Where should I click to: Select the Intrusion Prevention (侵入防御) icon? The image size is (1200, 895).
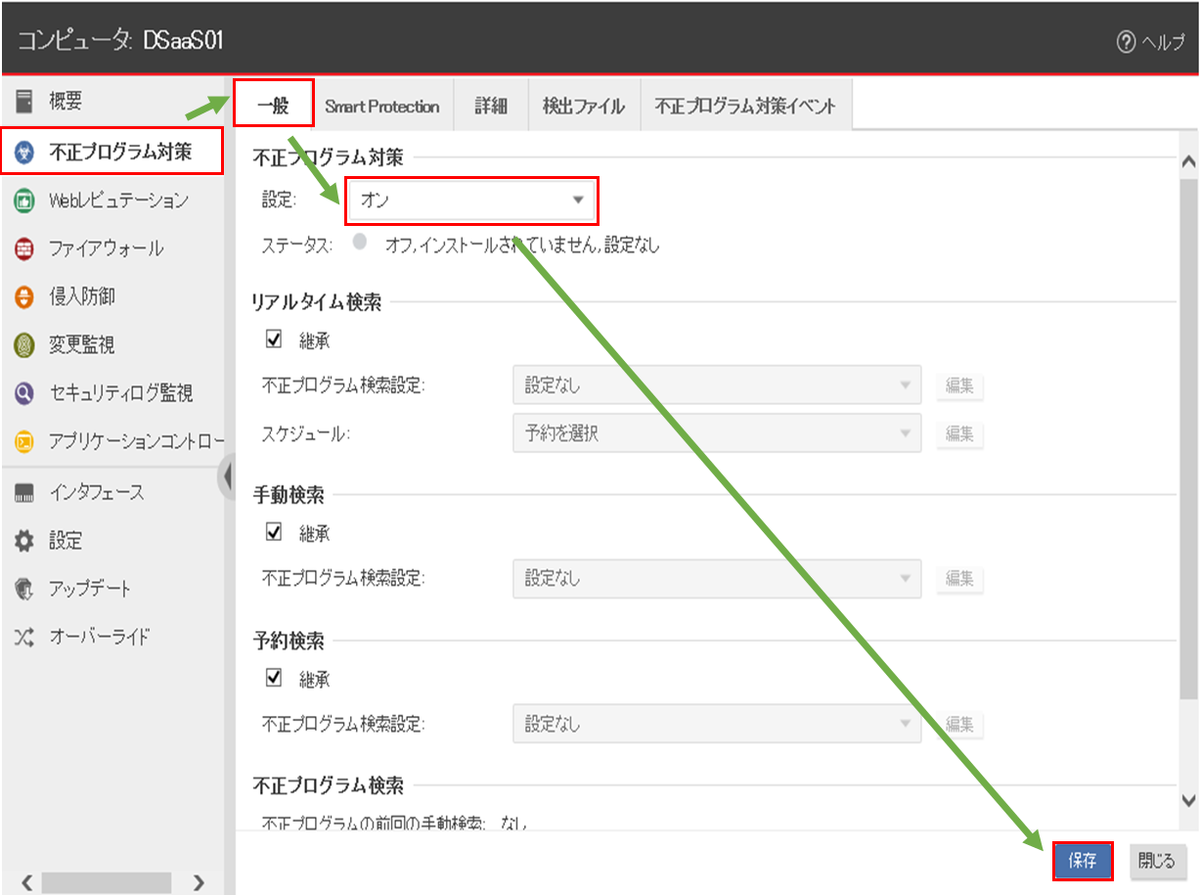point(25,297)
